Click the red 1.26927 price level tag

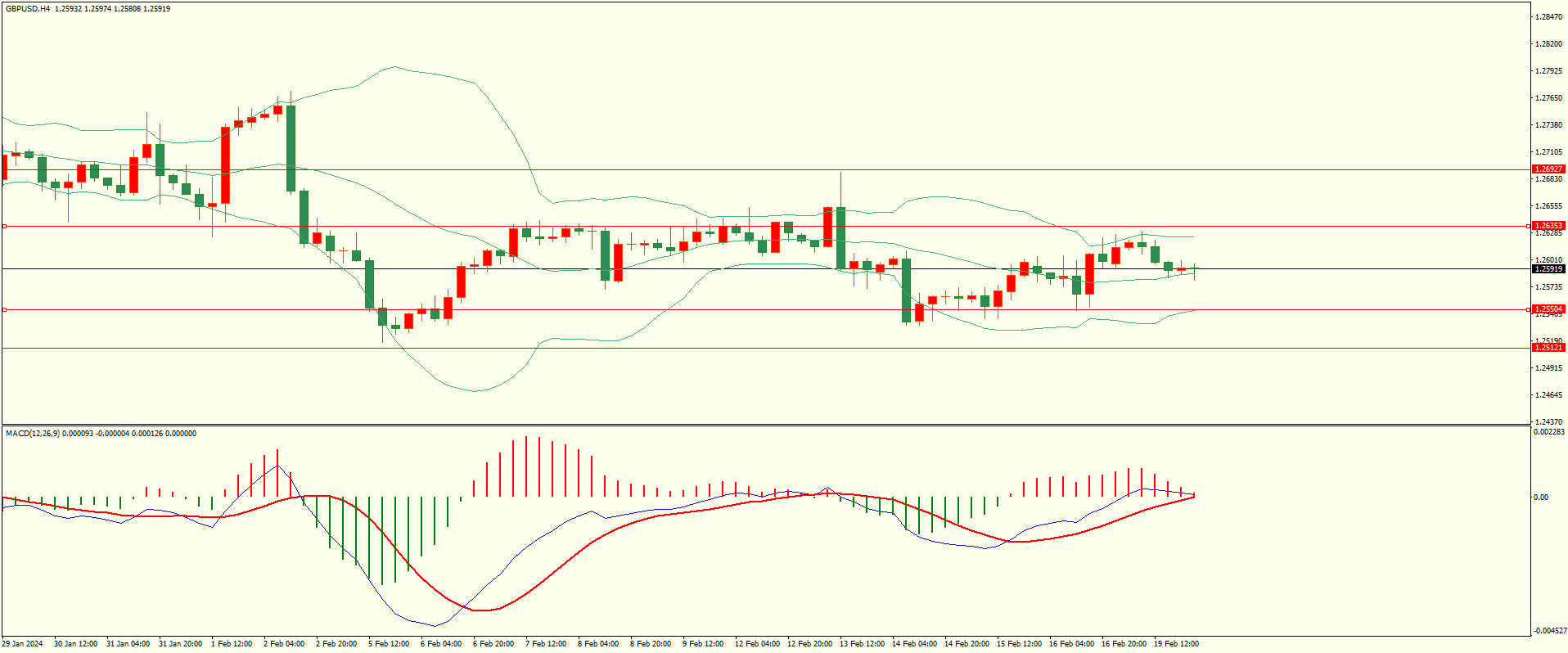1548,169
